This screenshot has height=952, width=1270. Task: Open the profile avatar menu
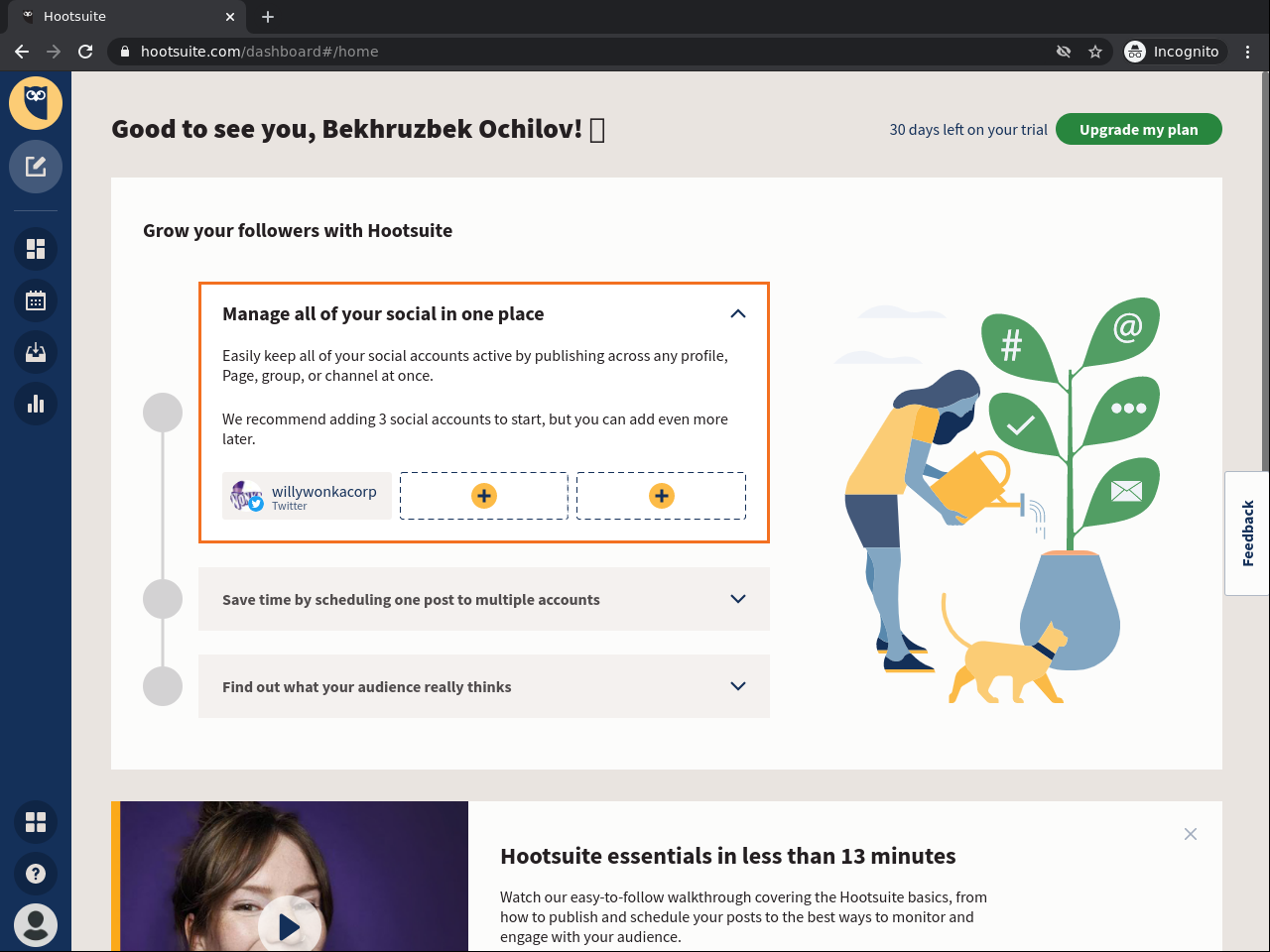tap(36, 925)
